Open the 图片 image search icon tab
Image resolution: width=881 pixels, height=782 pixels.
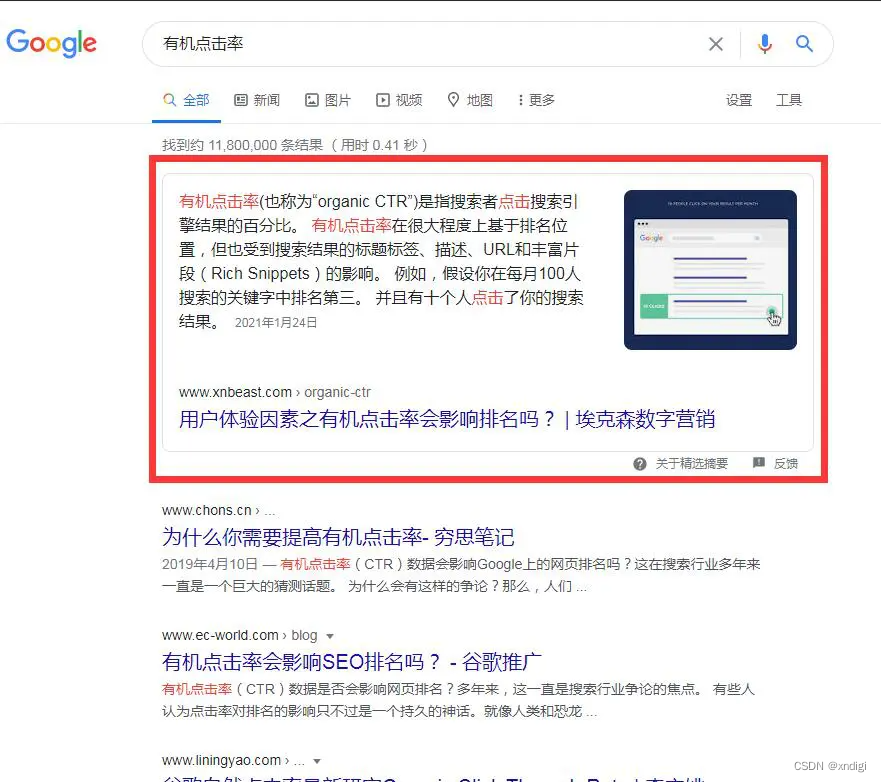tap(312, 99)
